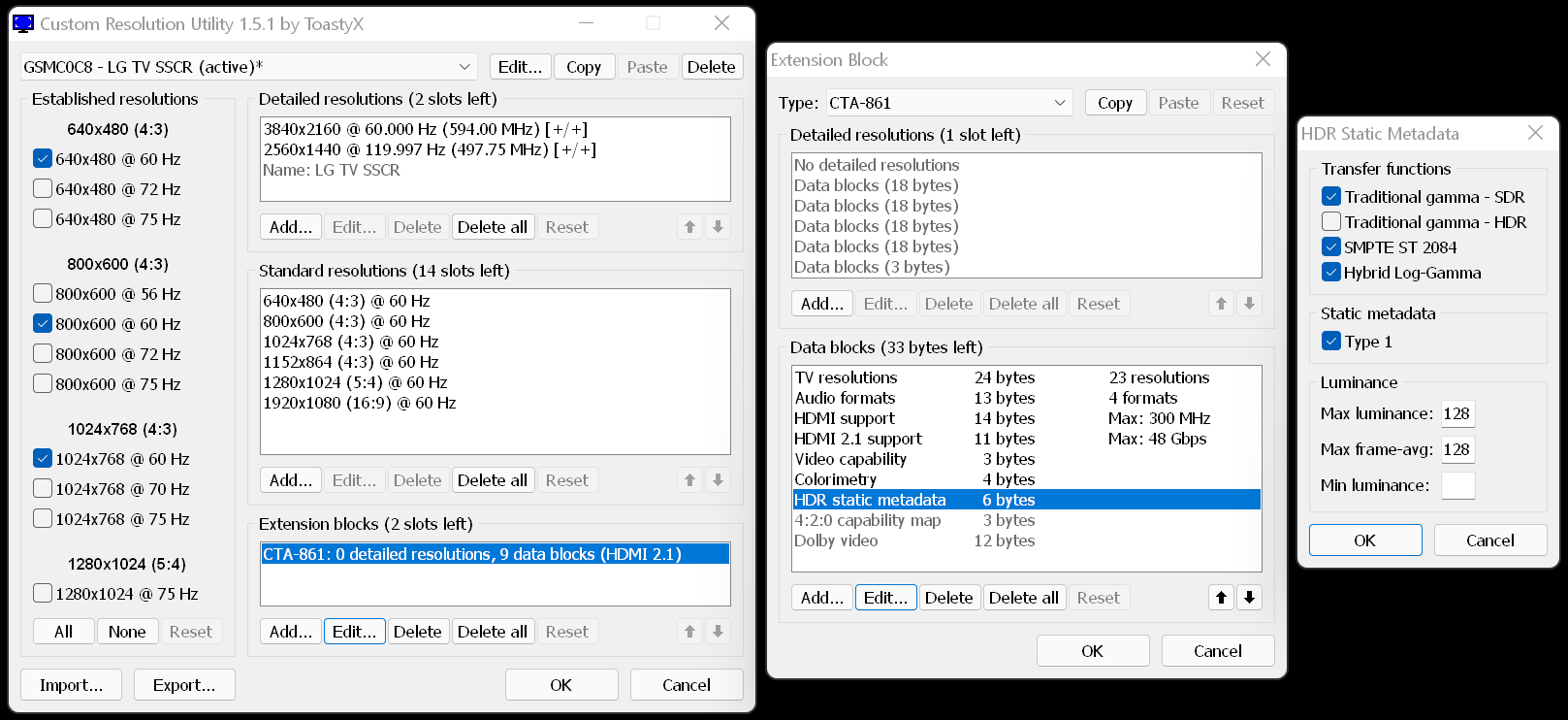Viewport: 1568px width, 720px height.
Task: Expand the extension Type CTA-861 dropdown
Action: pyautogui.click(x=1059, y=103)
